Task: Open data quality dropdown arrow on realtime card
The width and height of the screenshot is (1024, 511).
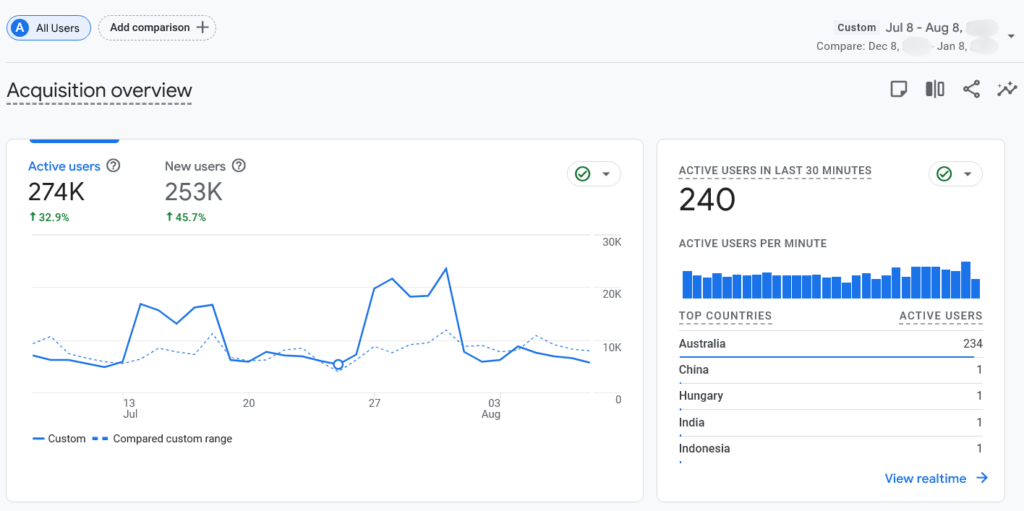Action: (967, 174)
